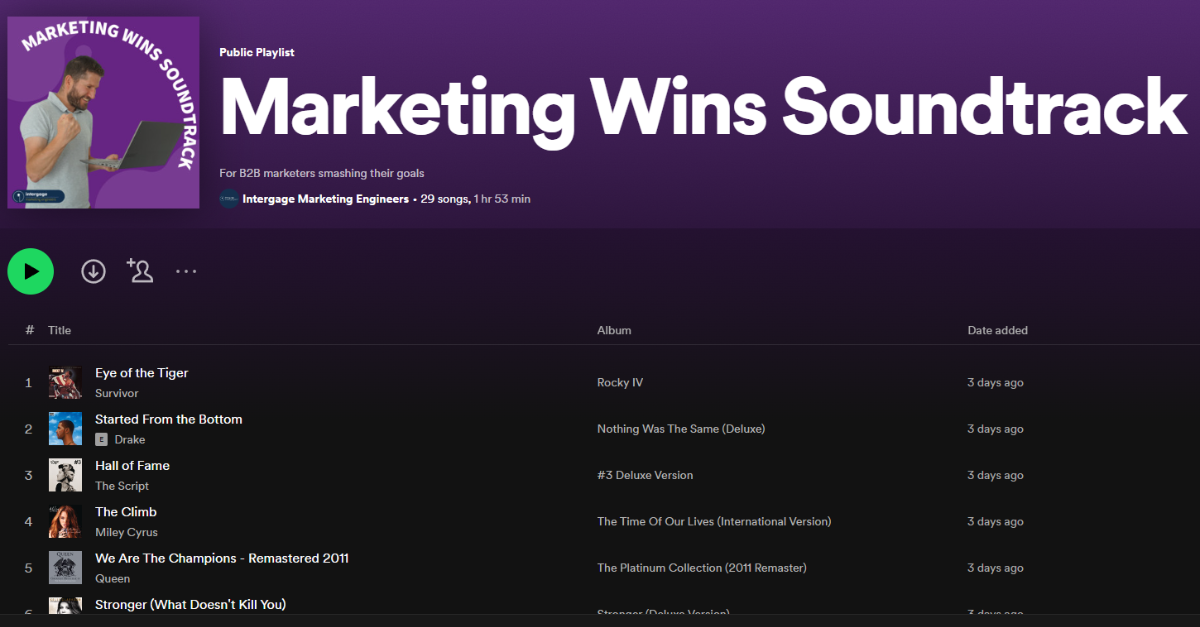Click the Title column header
Screen dimensions: 1200x627
pos(60,330)
